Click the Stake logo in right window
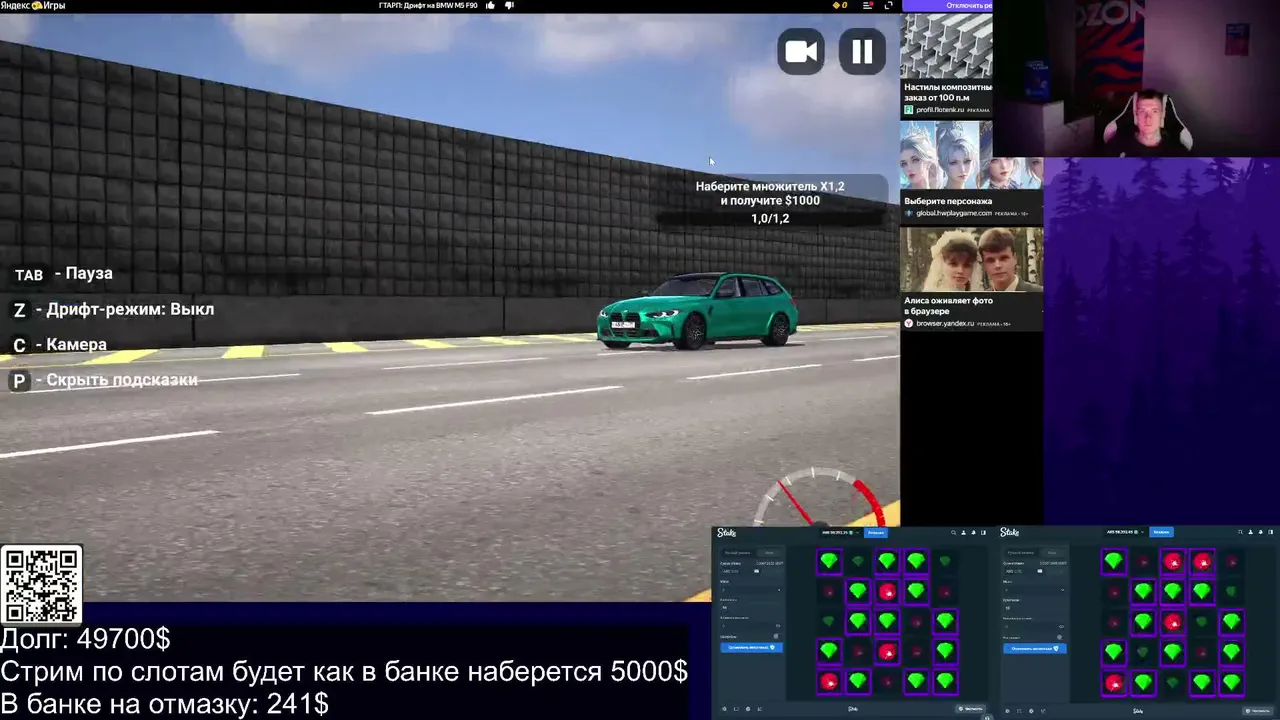 pos(1010,532)
